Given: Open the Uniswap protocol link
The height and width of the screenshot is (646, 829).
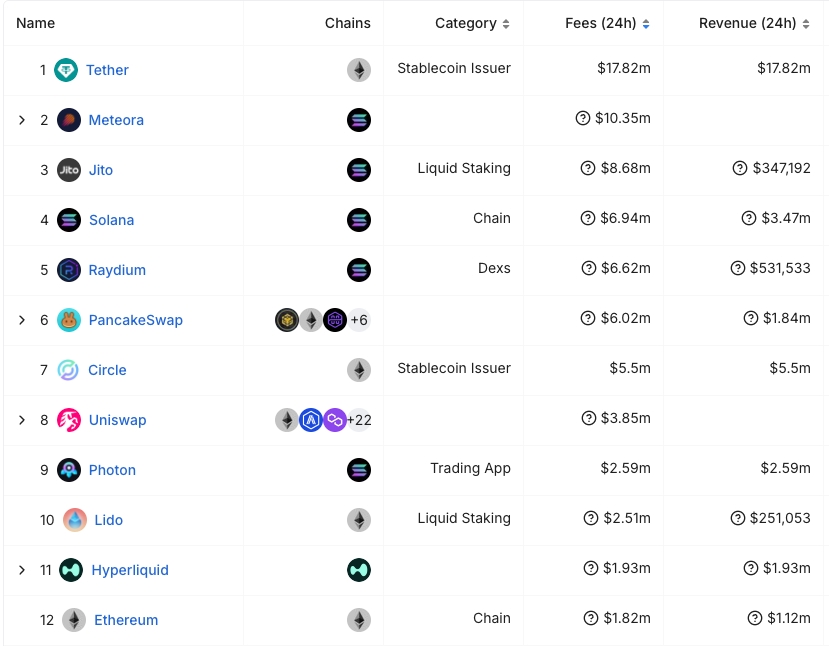Looking at the screenshot, I should (117, 420).
